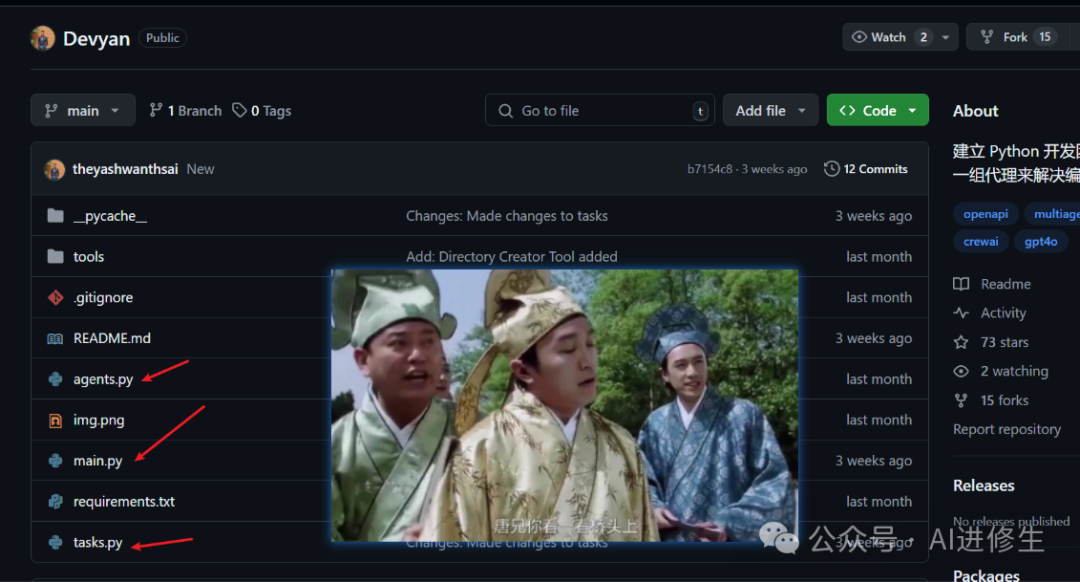Click 'last month' in agents.py row
The width and height of the screenshot is (1080, 582).
(x=879, y=379)
